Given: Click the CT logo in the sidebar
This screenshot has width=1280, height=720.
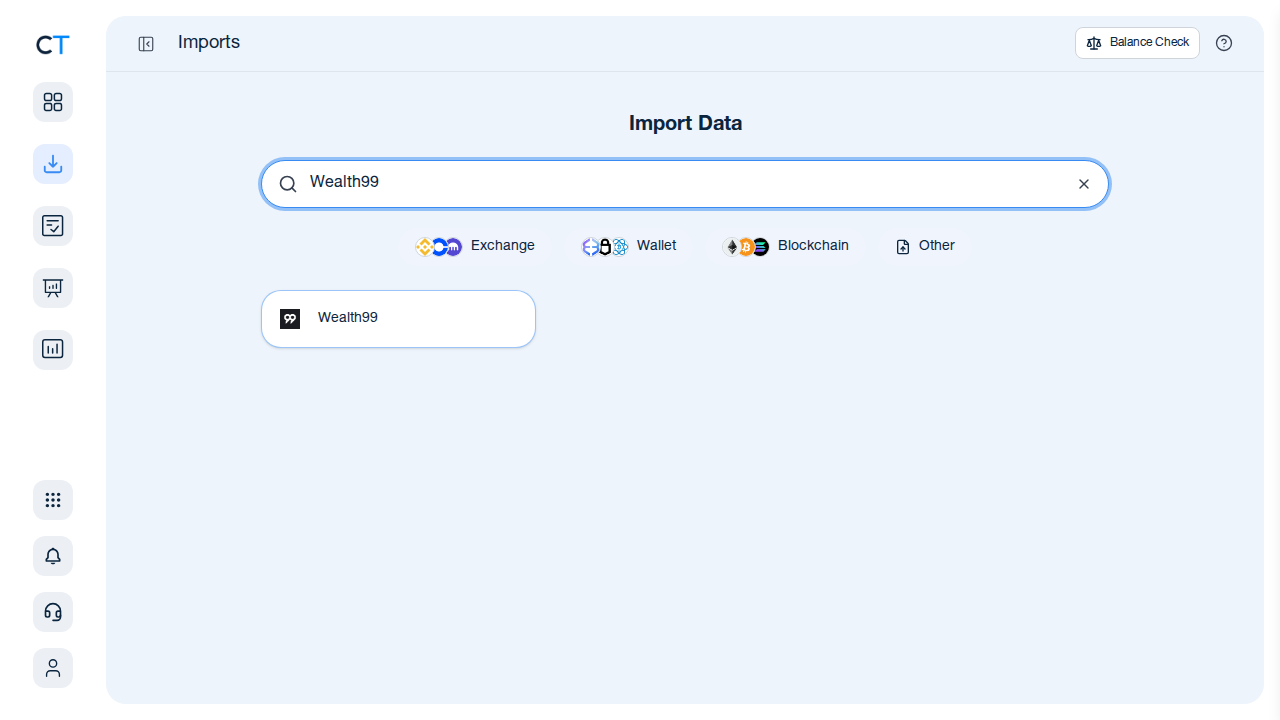Looking at the screenshot, I should (x=53, y=45).
